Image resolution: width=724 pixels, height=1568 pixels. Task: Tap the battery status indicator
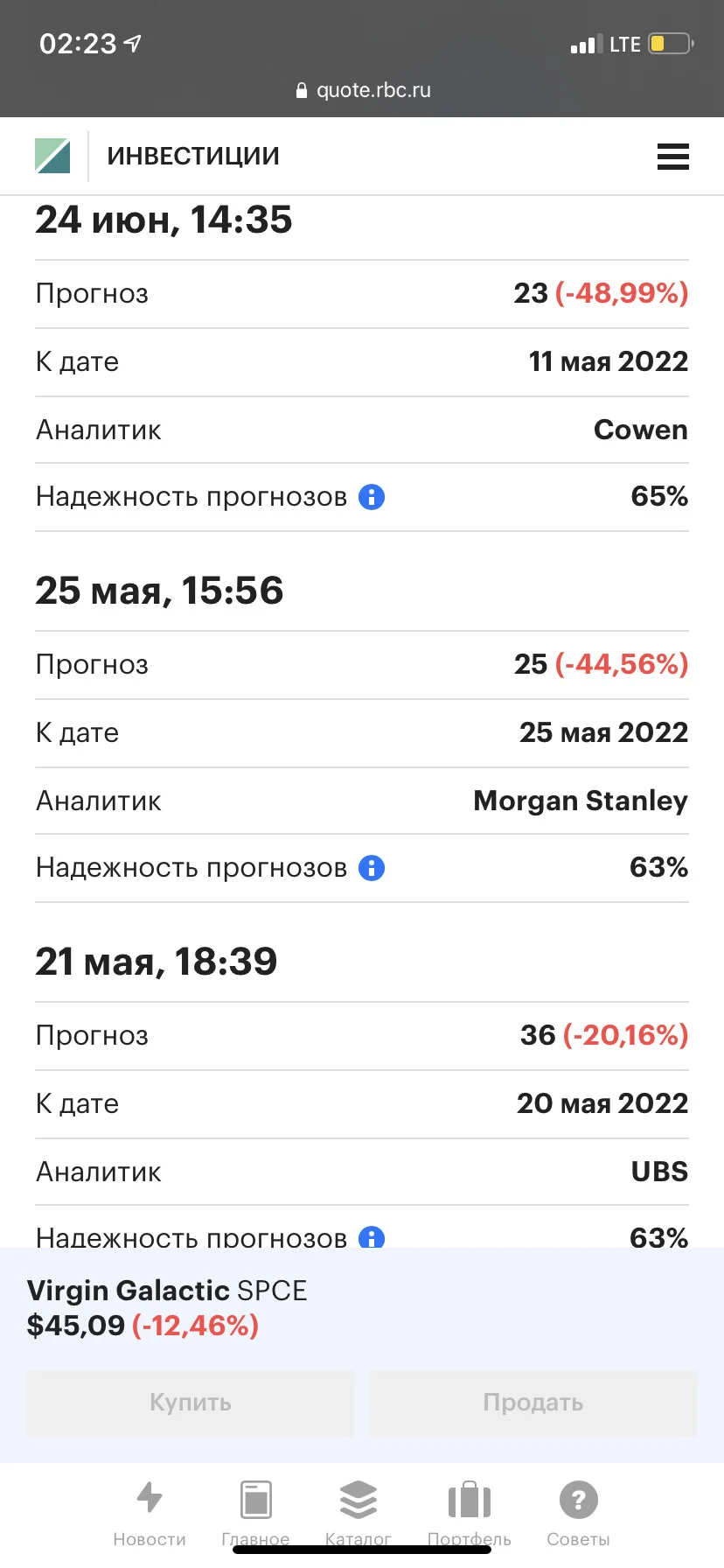tap(671, 43)
